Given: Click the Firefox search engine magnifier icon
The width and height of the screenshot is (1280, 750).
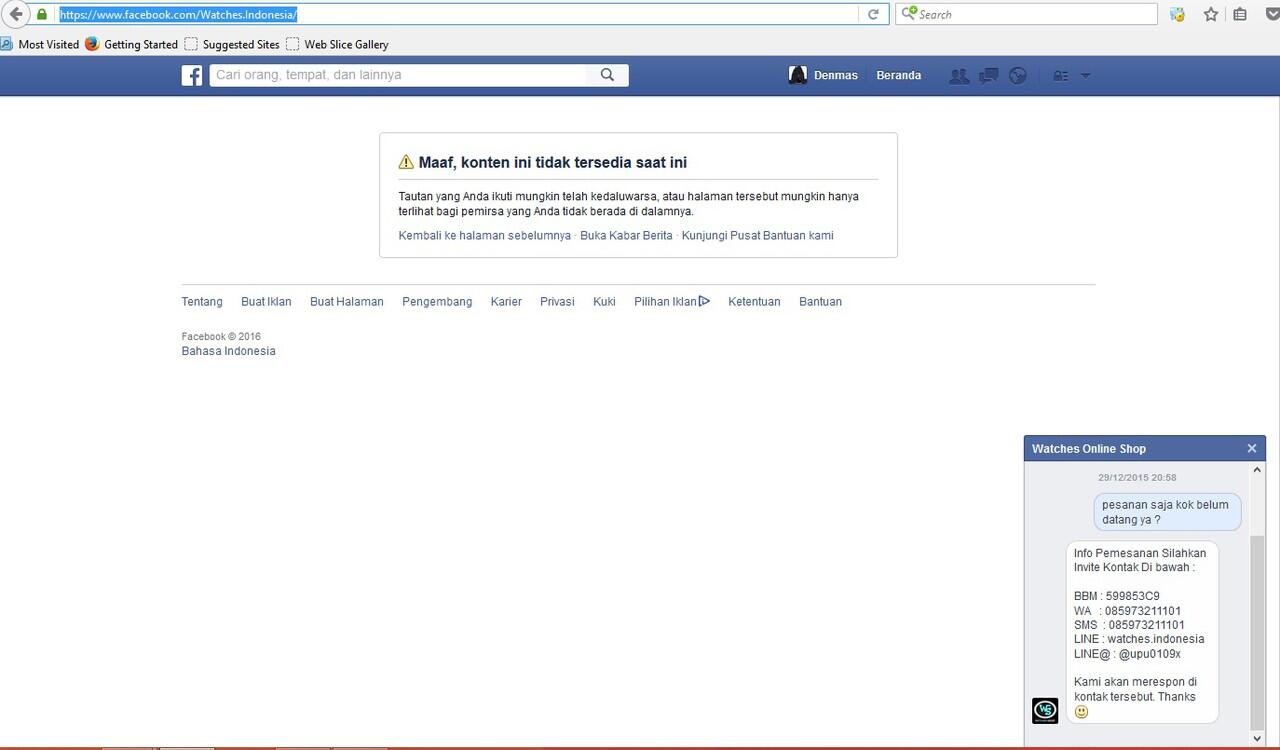Looking at the screenshot, I should click(909, 14).
